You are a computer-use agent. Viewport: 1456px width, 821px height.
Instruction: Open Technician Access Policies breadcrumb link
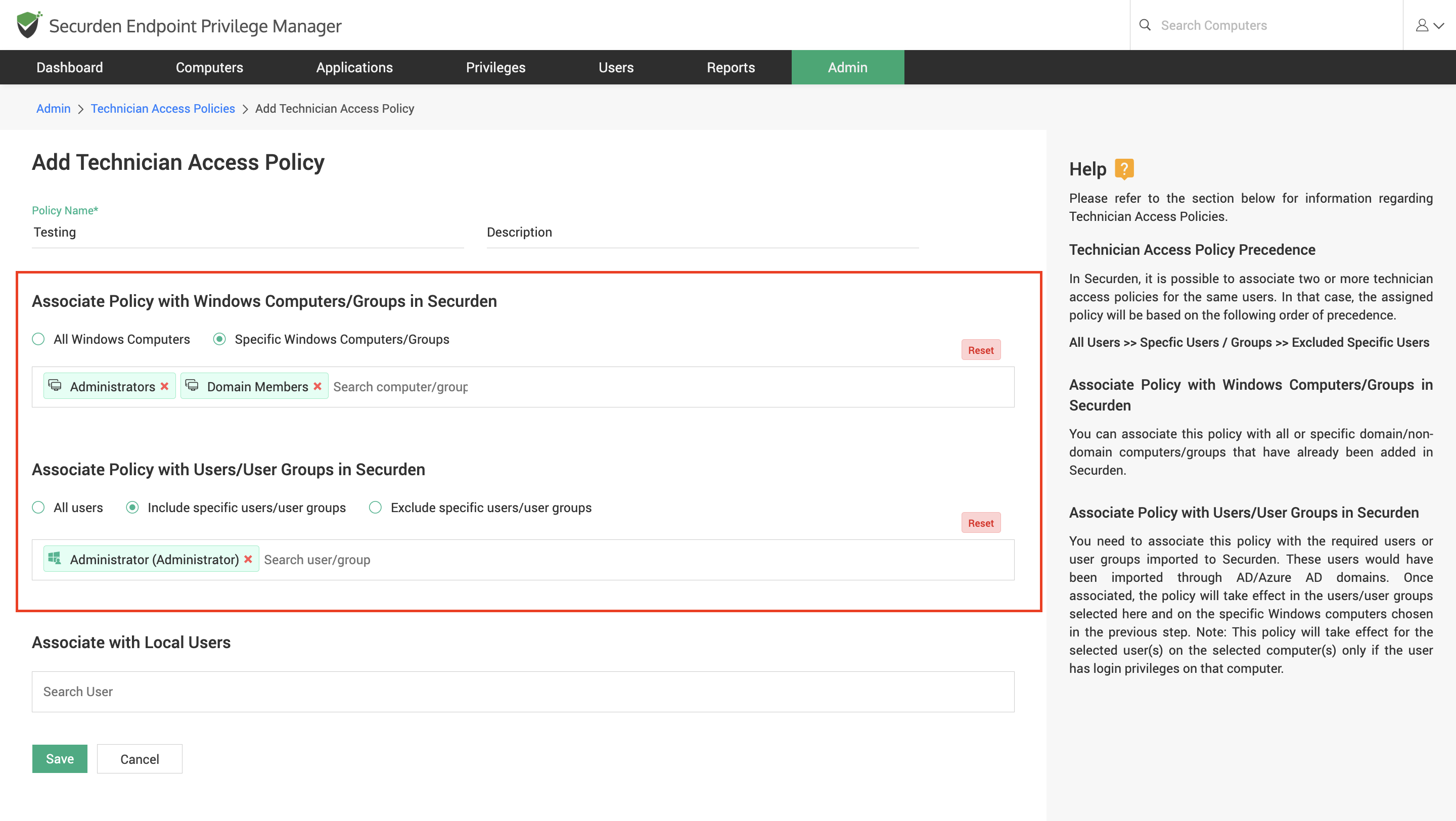(x=163, y=109)
